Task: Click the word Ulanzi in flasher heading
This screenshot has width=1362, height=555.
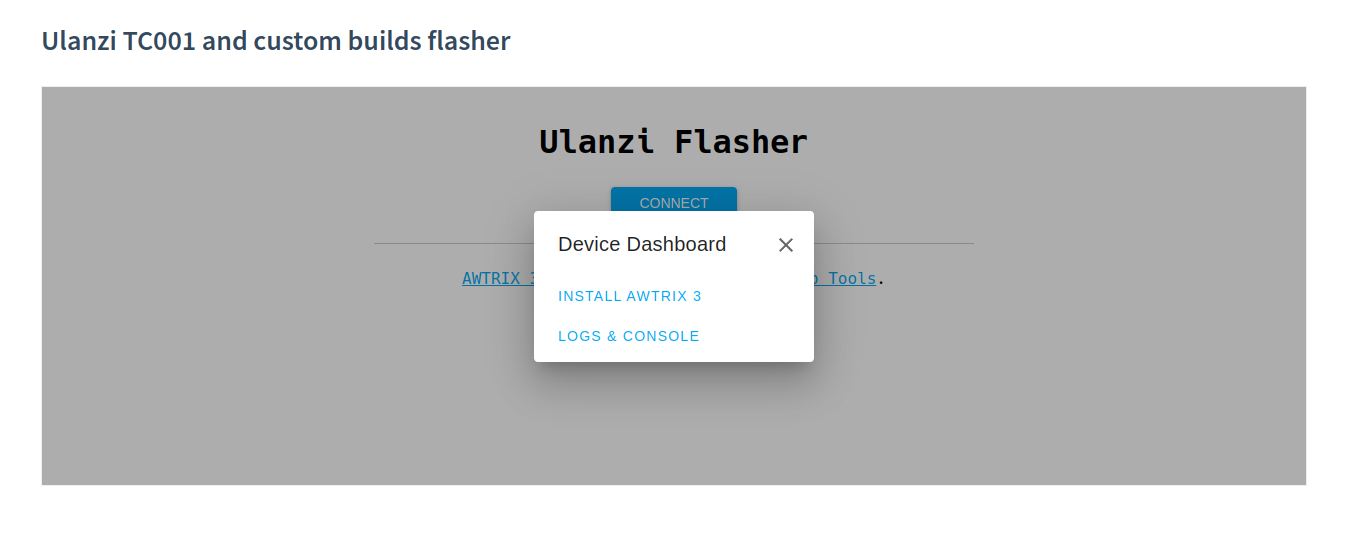Action: coord(597,142)
